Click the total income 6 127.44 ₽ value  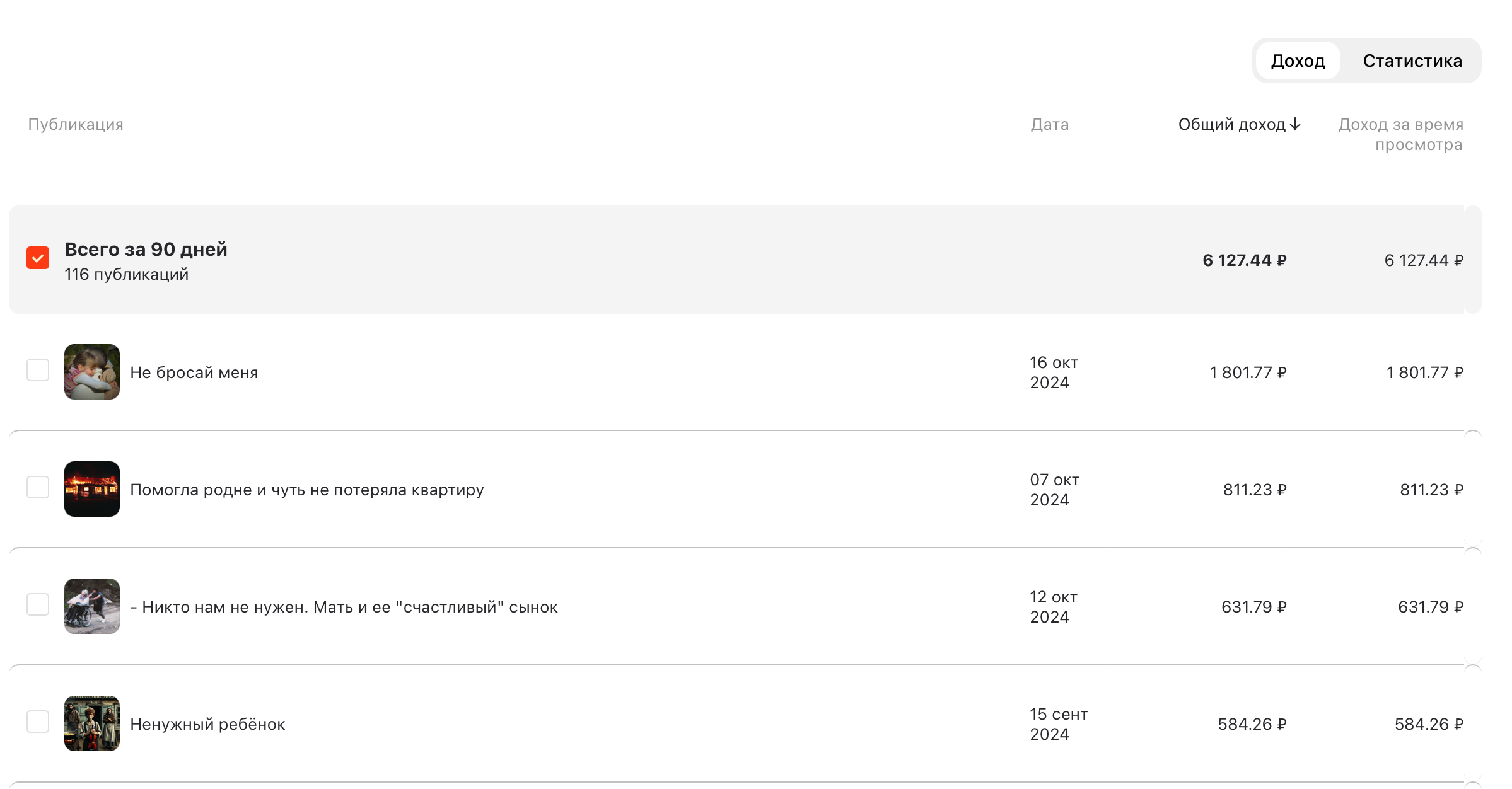(x=1244, y=260)
